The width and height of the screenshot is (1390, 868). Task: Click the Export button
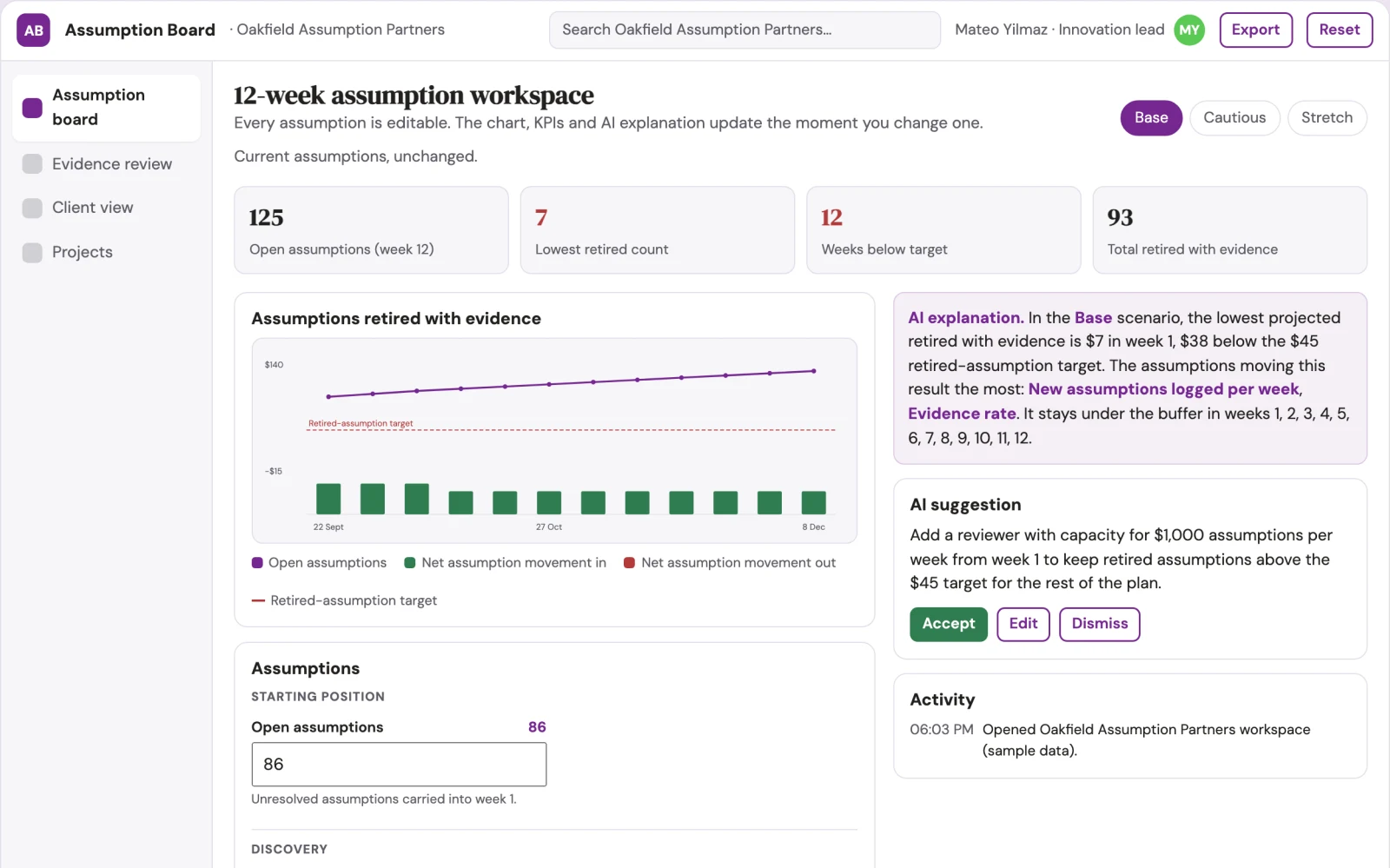tap(1255, 30)
